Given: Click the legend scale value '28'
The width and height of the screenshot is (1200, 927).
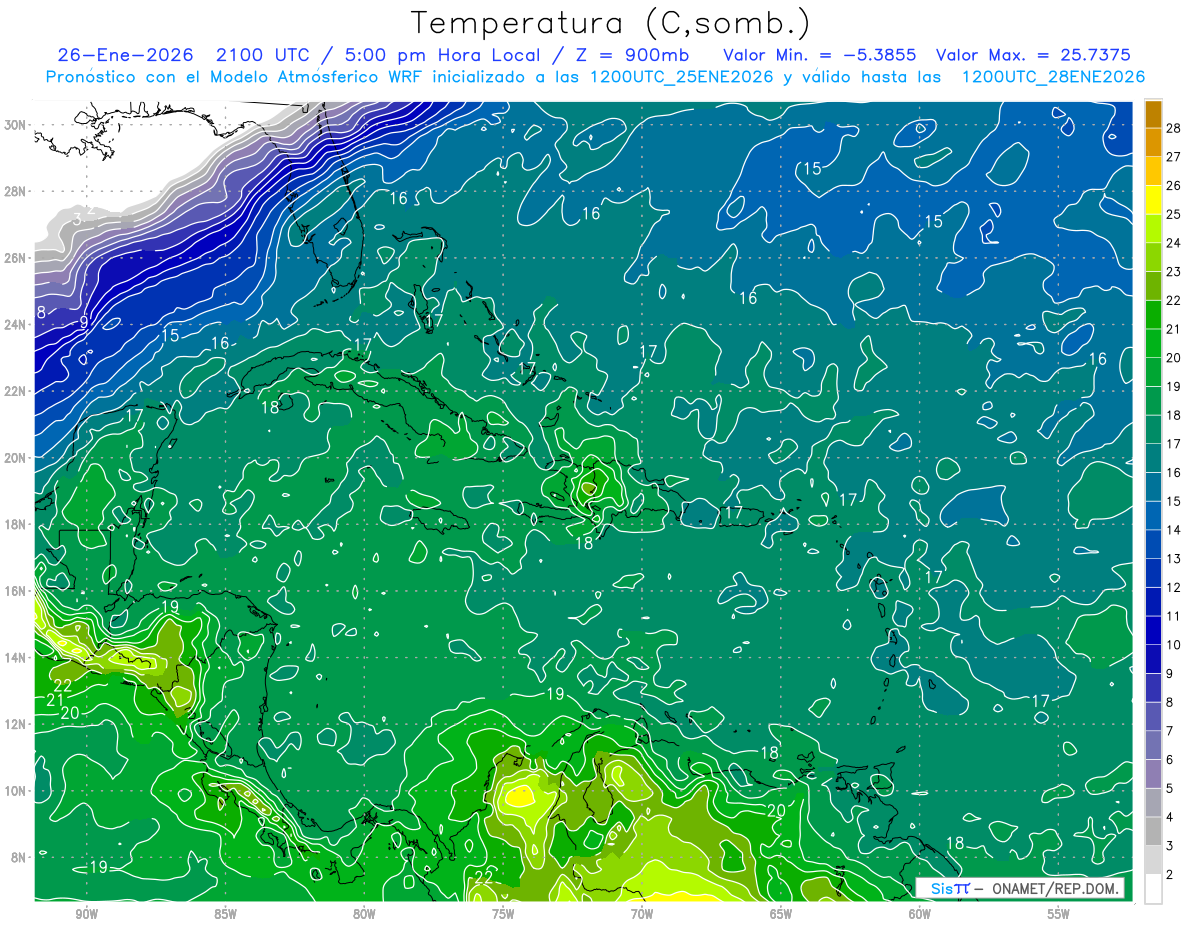Looking at the screenshot, I should (x=1175, y=127).
